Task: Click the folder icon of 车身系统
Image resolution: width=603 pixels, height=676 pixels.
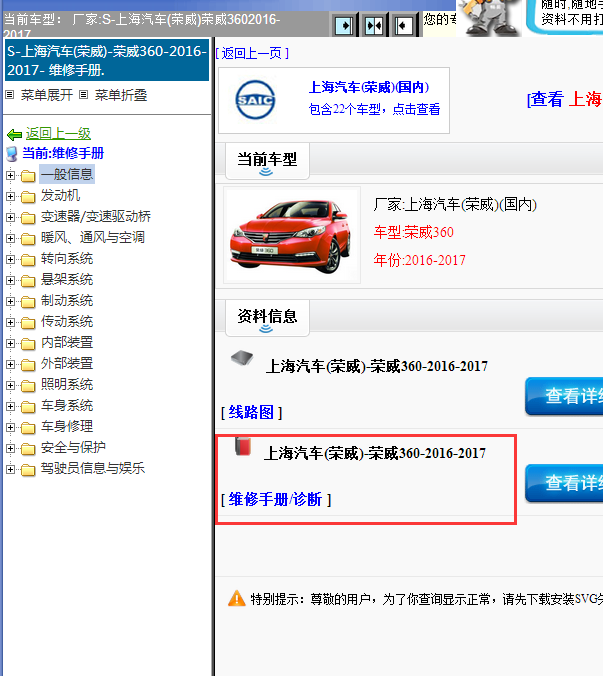Action: click(x=28, y=407)
